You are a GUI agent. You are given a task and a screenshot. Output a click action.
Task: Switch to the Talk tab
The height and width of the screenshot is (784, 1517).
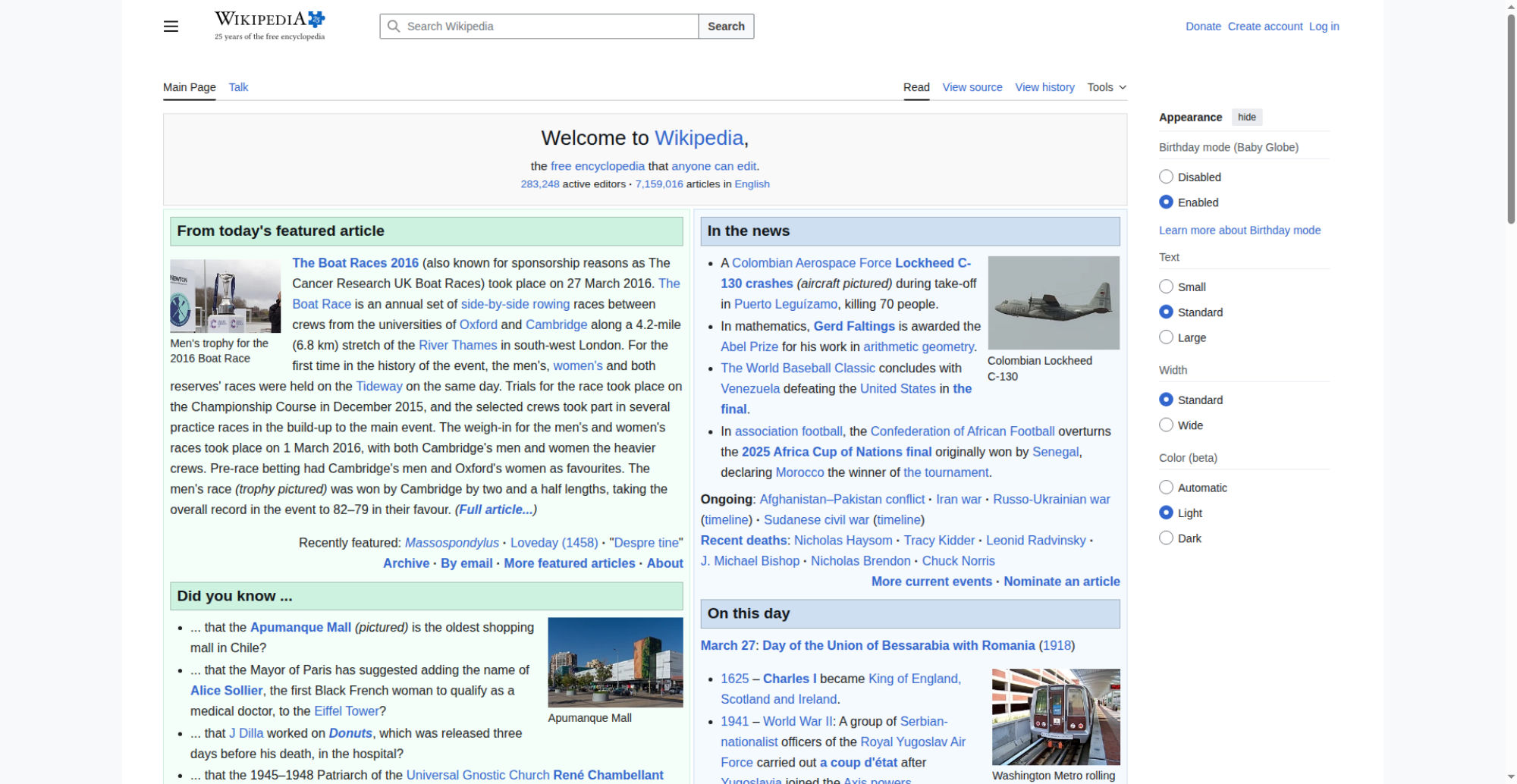coord(238,87)
